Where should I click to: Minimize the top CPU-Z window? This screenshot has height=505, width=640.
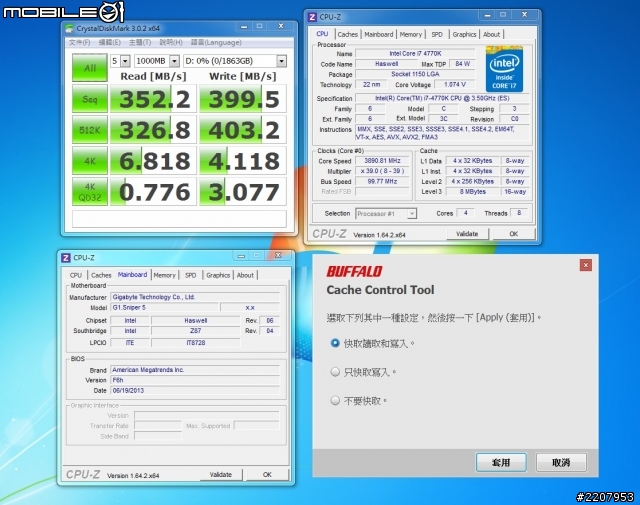pos(488,15)
